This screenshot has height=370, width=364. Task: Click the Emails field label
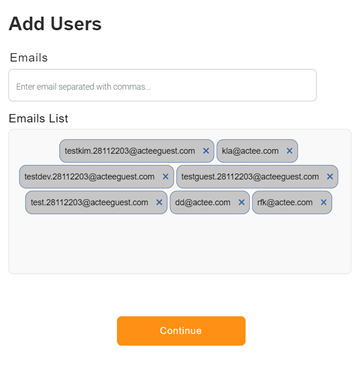point(29,58)
